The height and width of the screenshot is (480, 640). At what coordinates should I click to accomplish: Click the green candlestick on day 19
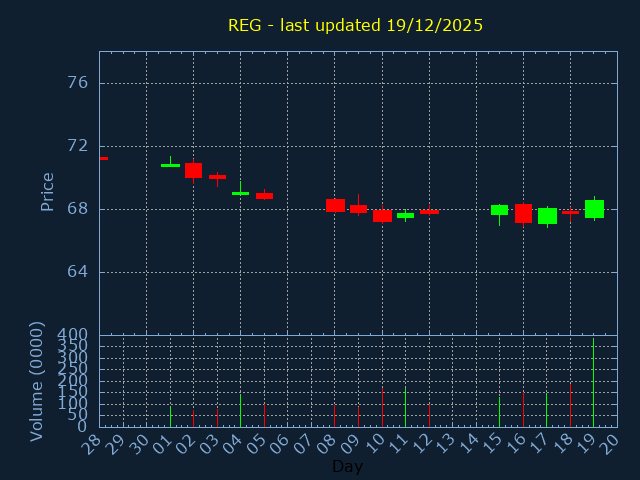(594, 209)
